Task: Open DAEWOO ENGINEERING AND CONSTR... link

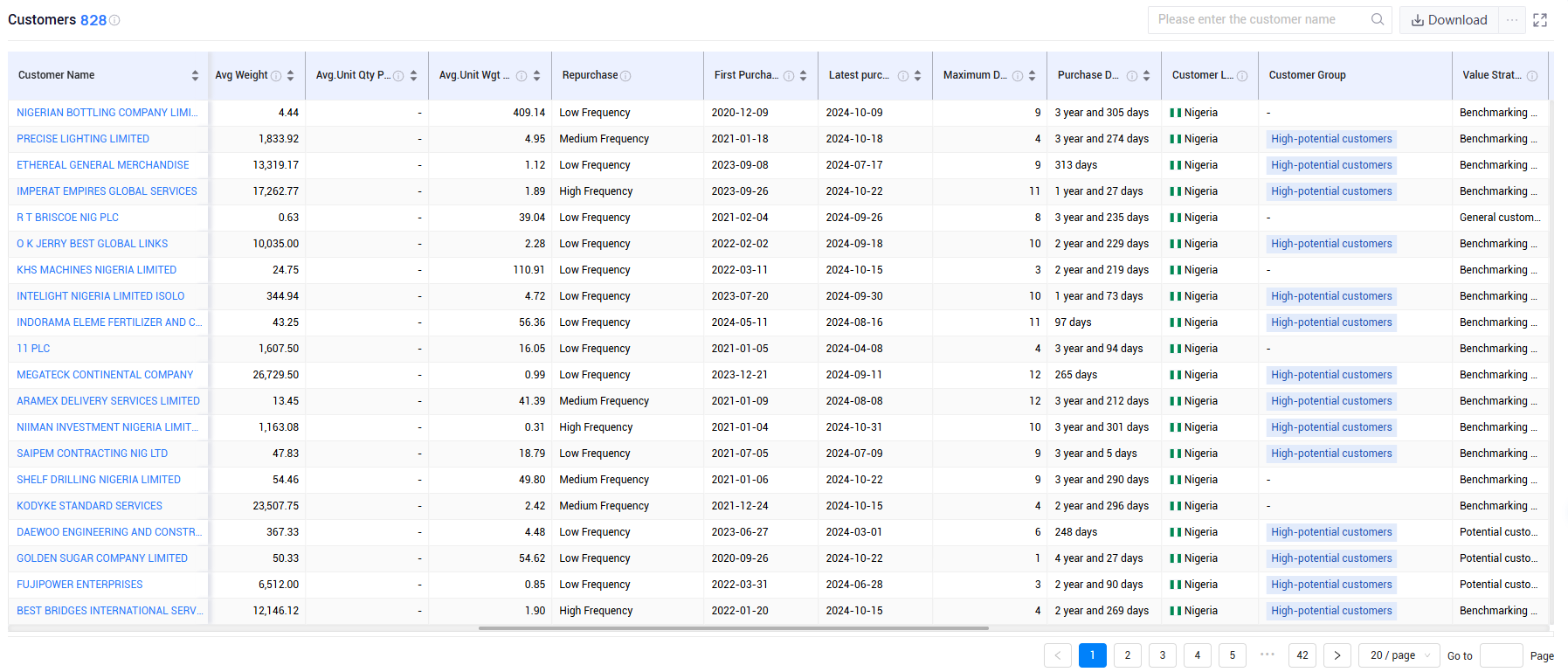Action: 109,532
